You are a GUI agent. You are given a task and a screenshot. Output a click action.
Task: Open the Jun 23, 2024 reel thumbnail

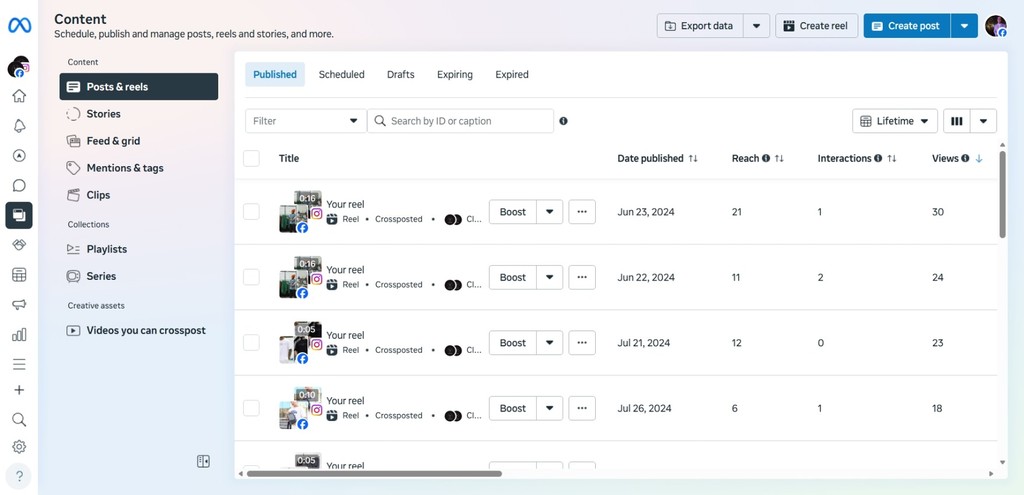(x=300, y=212)
